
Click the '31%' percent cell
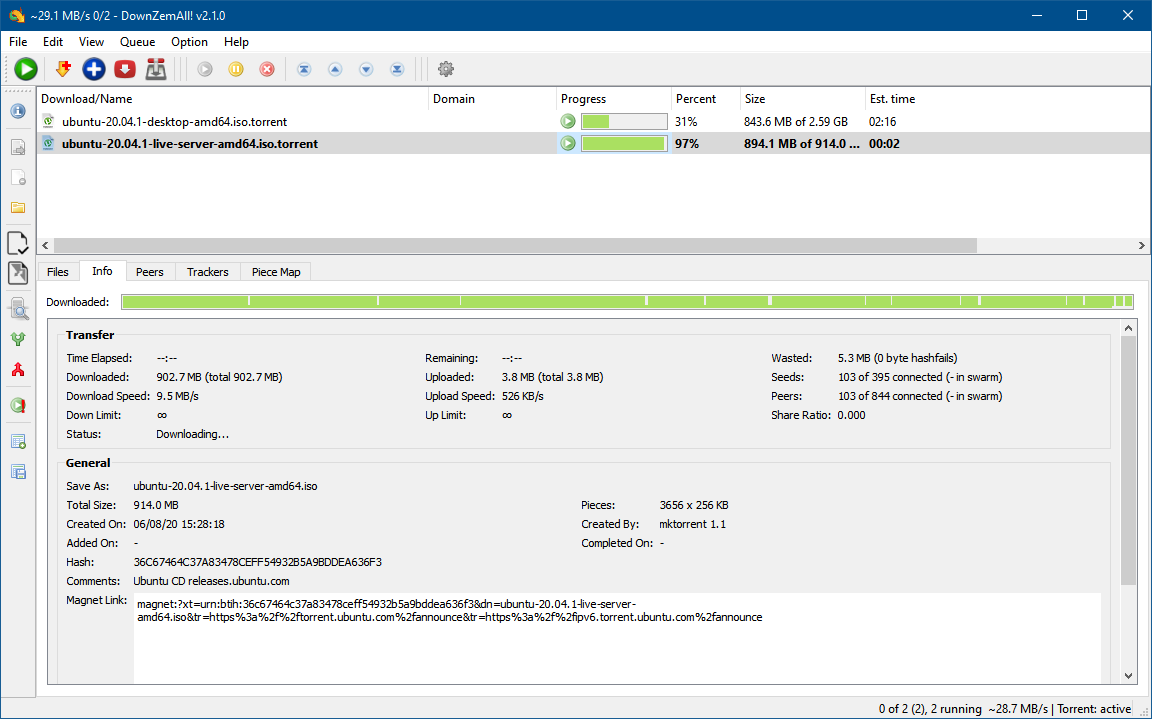coord(686,121)
